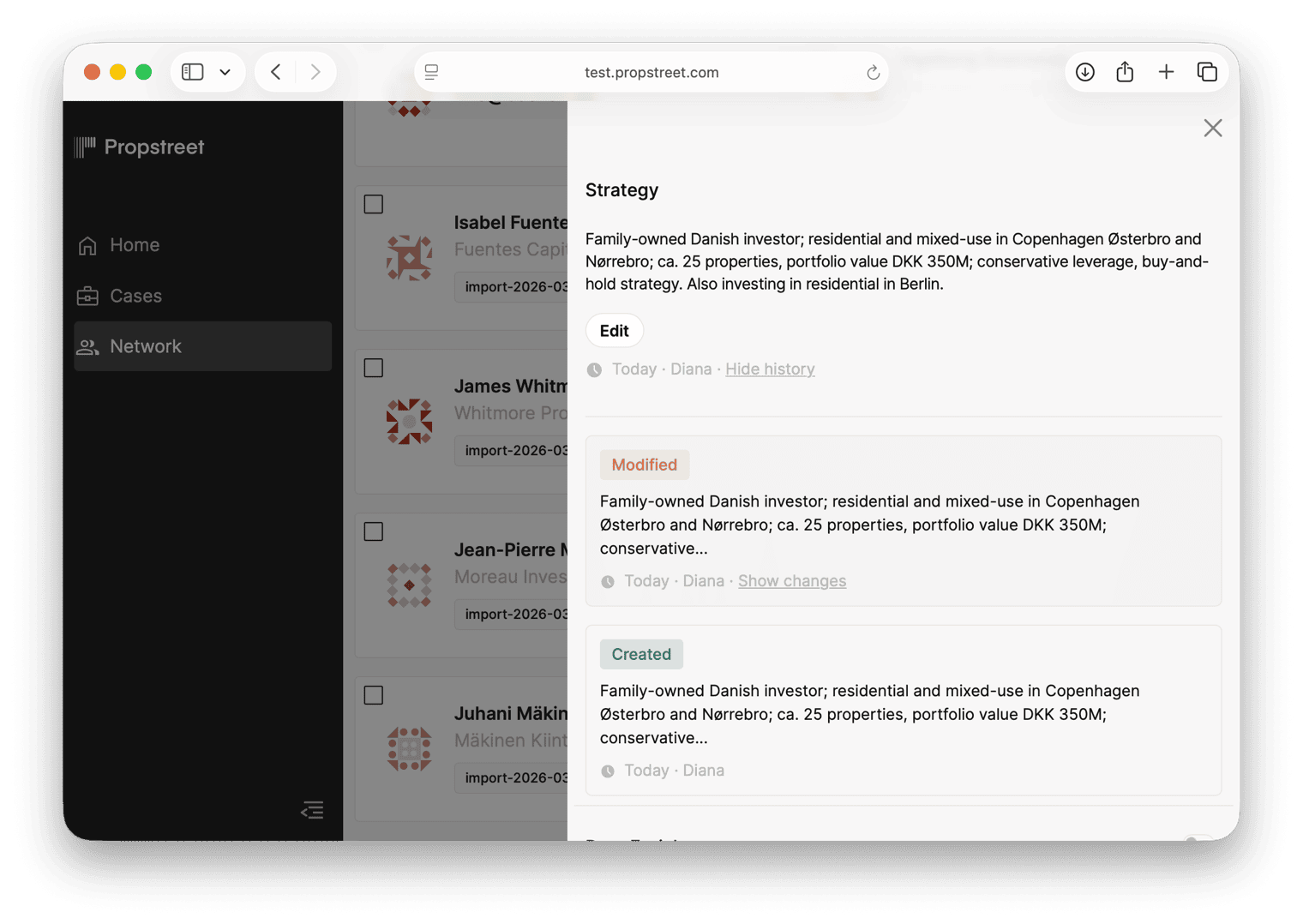
Task: Click the Strategy heading
Action: 621,190
